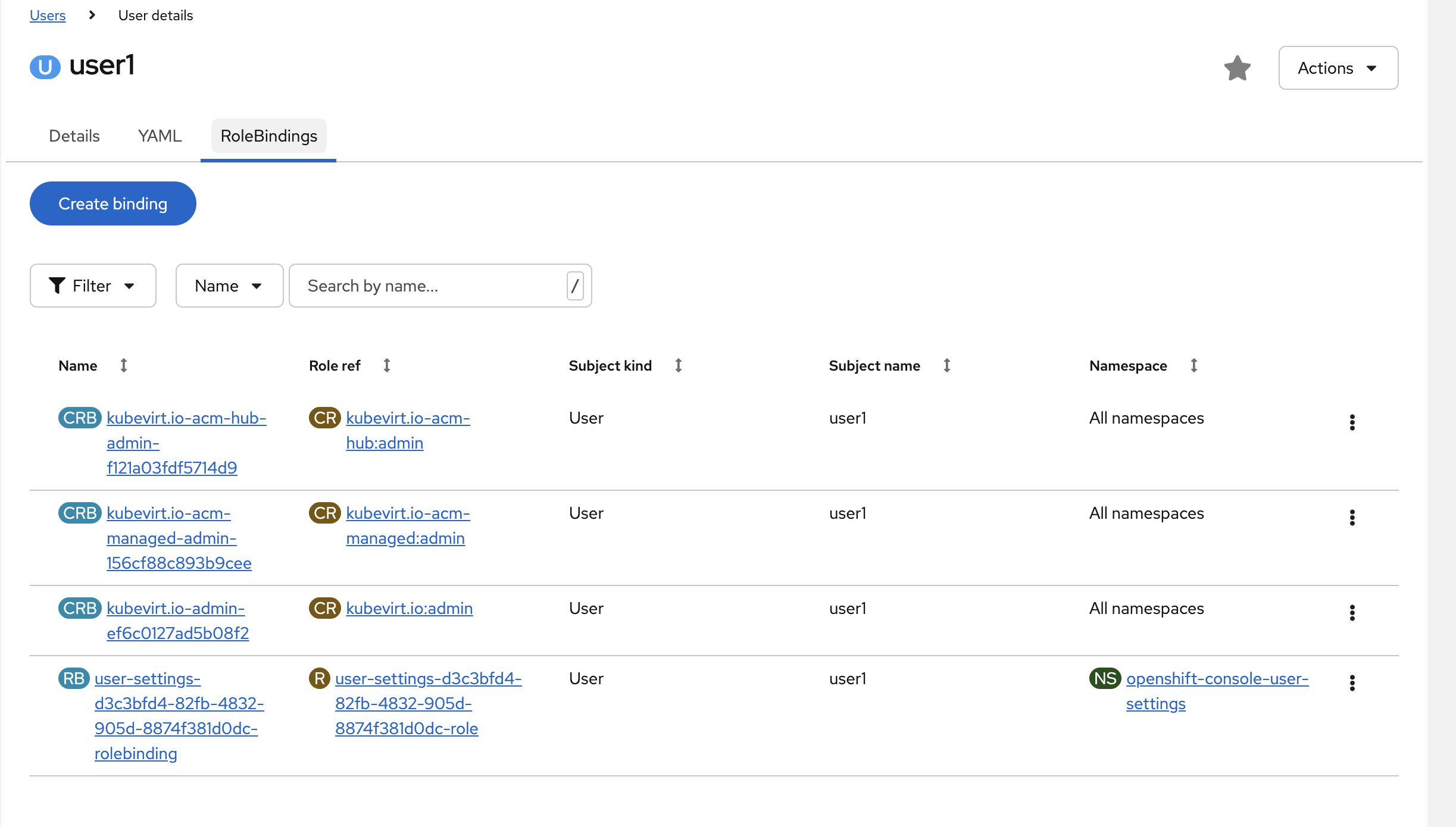Open kebab menu for kubevirt.io-admin-ef6c0127ad5b08f2 row
Viewport: 1456px width, 827px height.
1352,613
